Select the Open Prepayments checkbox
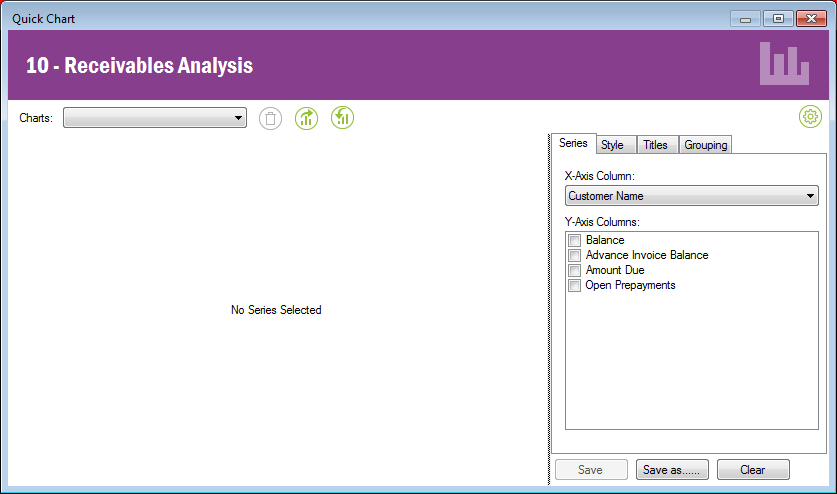Viewport: 837px width, 494px height. click(575, 285)
